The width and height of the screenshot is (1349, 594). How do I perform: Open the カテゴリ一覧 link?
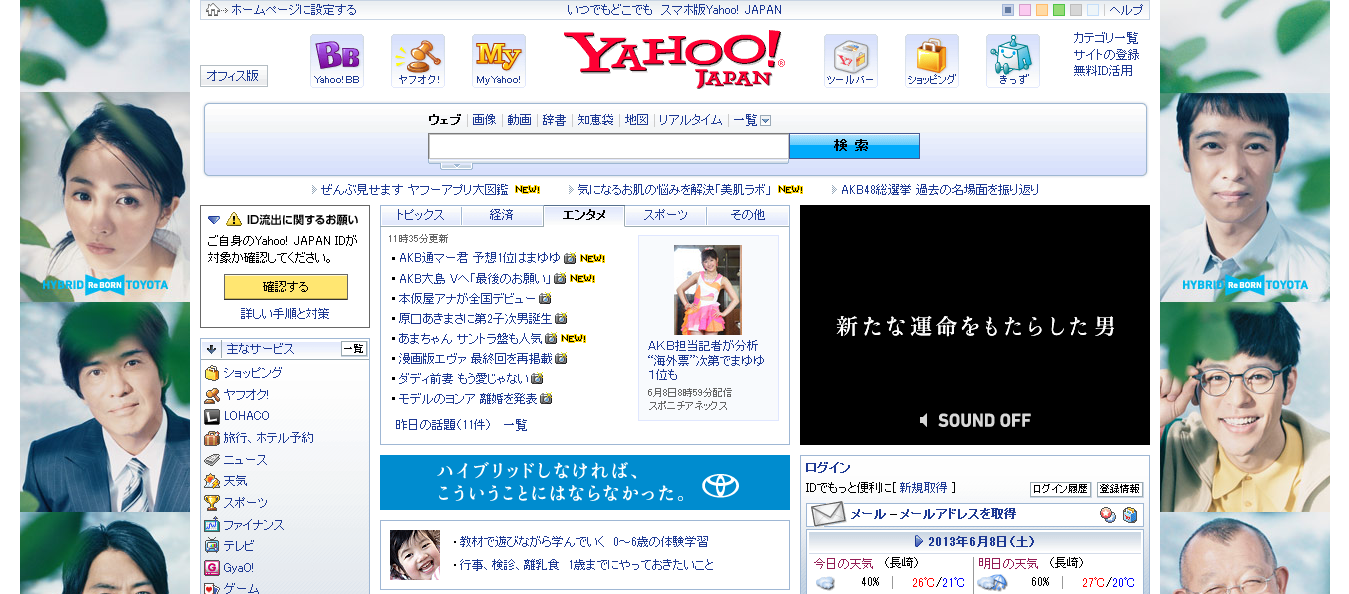click(1106, 38)
